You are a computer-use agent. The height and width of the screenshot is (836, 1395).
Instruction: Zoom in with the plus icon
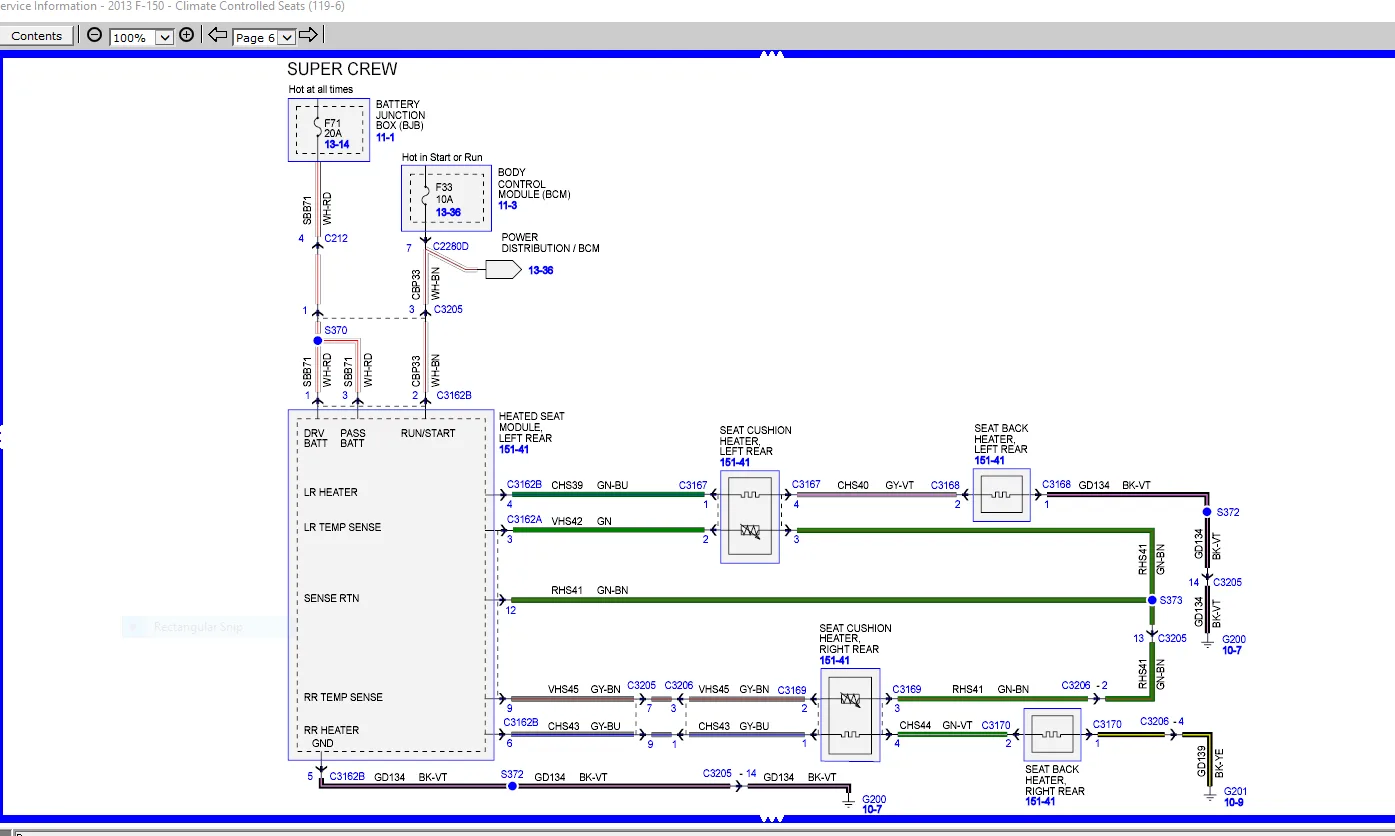pyautogui.click(x=186, y=35)
